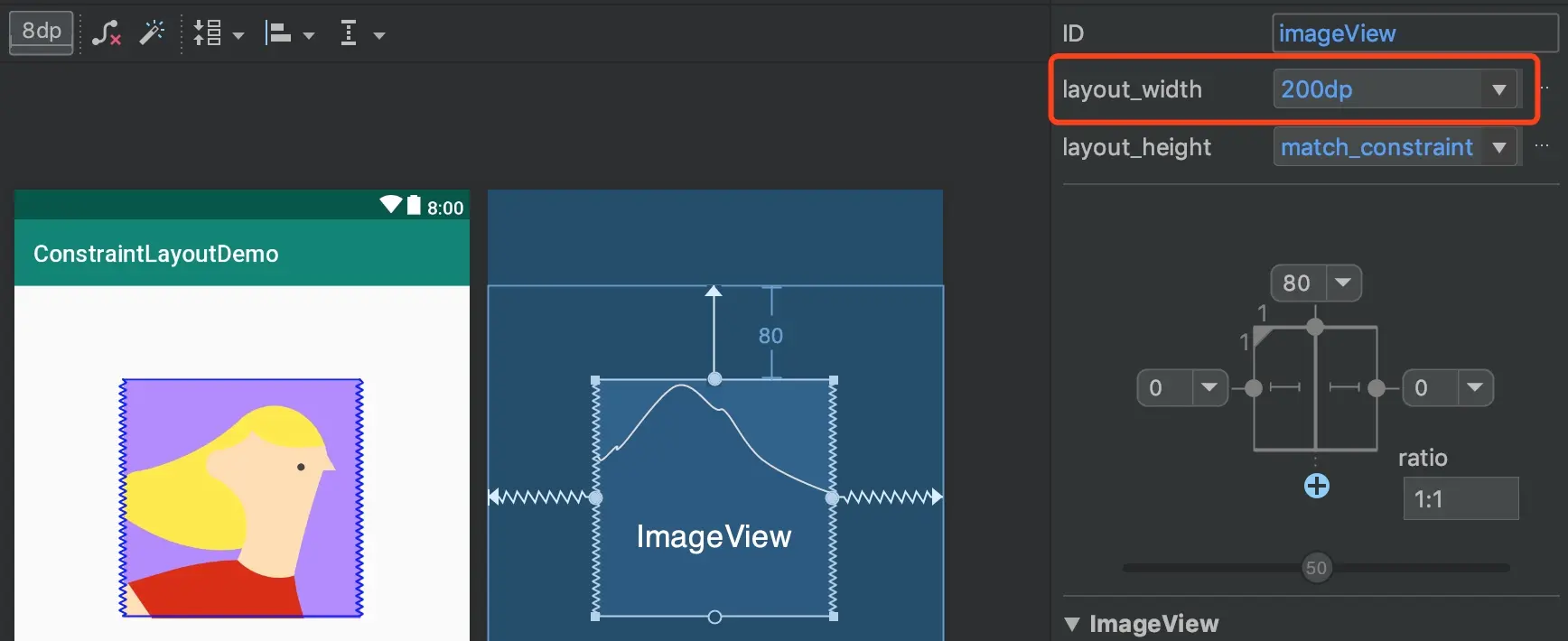Open the left margin 0 dropdown
This screenshot has width=1568, height=641.
1209,387
